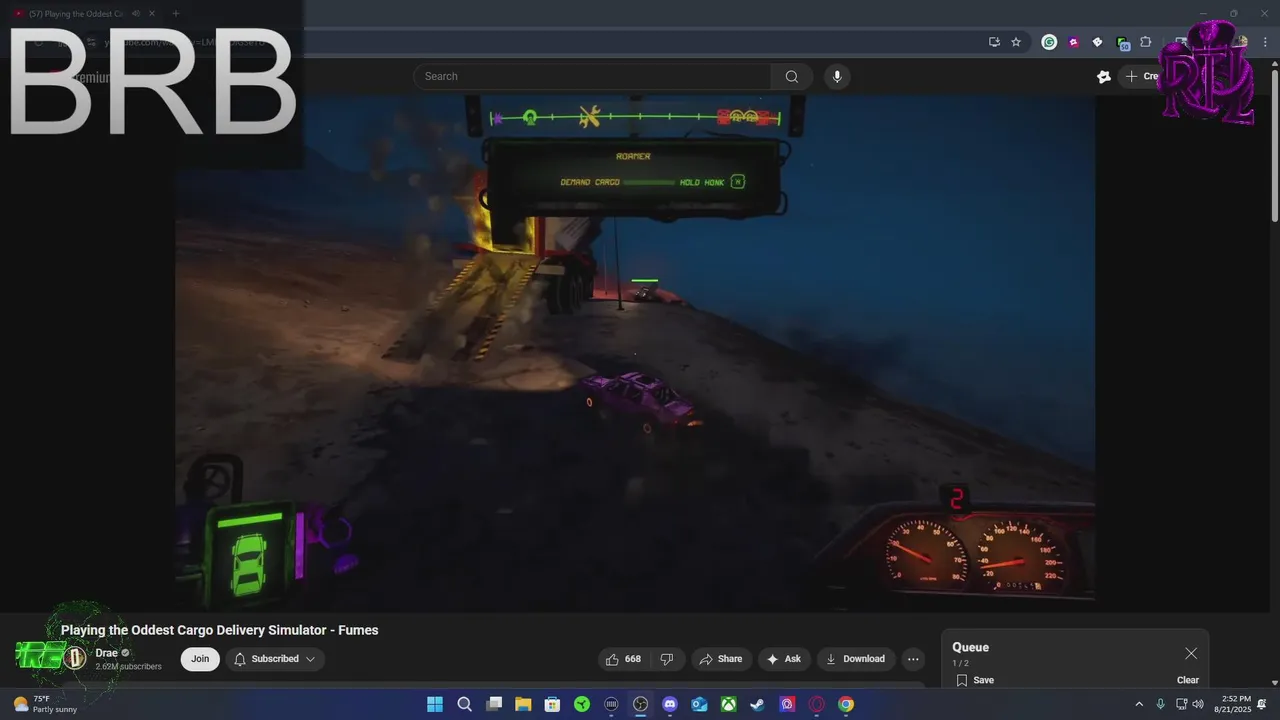Screen dimensions: 1280x720
Task: Click the video title text
Action: [220, 630]
